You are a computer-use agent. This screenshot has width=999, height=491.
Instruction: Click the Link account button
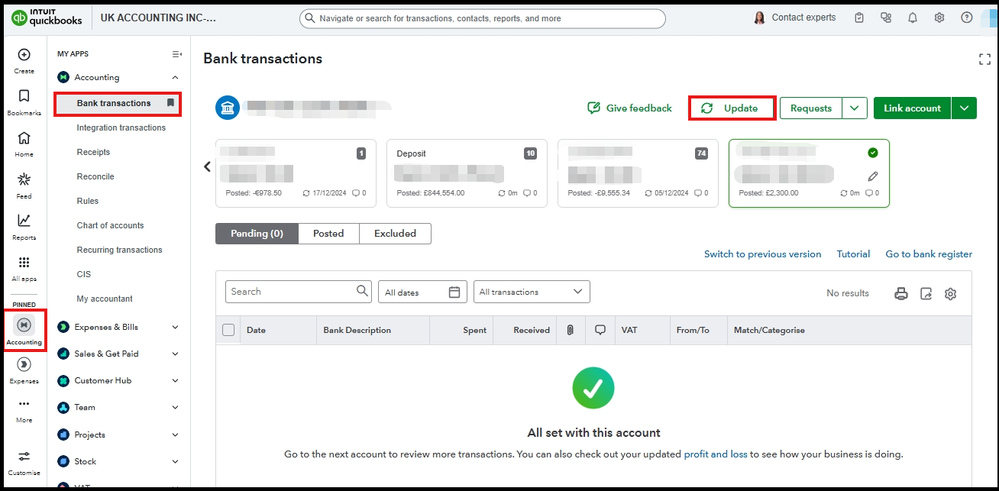[x=912, y=108]
